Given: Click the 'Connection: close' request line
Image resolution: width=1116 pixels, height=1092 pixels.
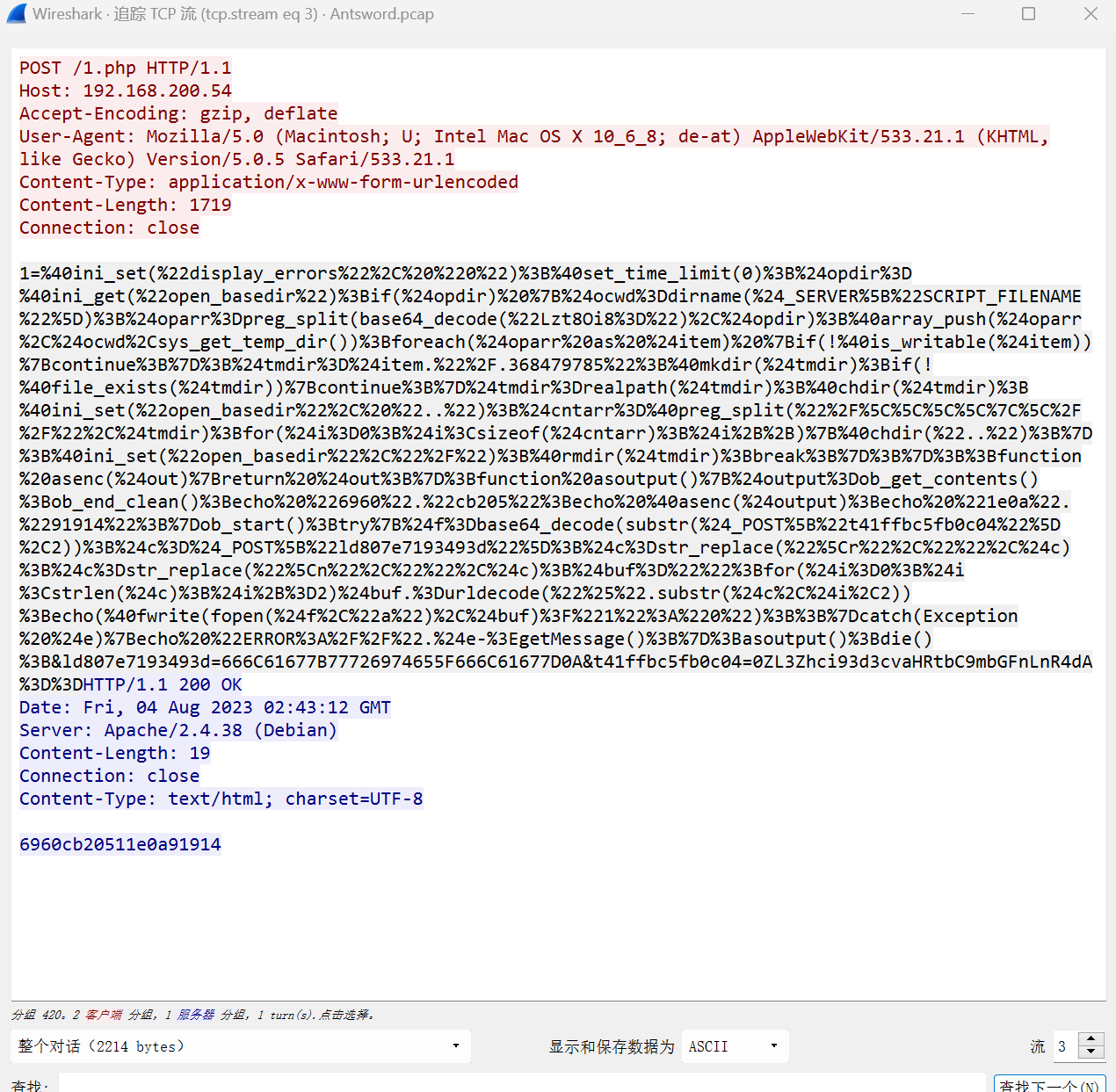Looking at the screenshot, I should [110, 228].
